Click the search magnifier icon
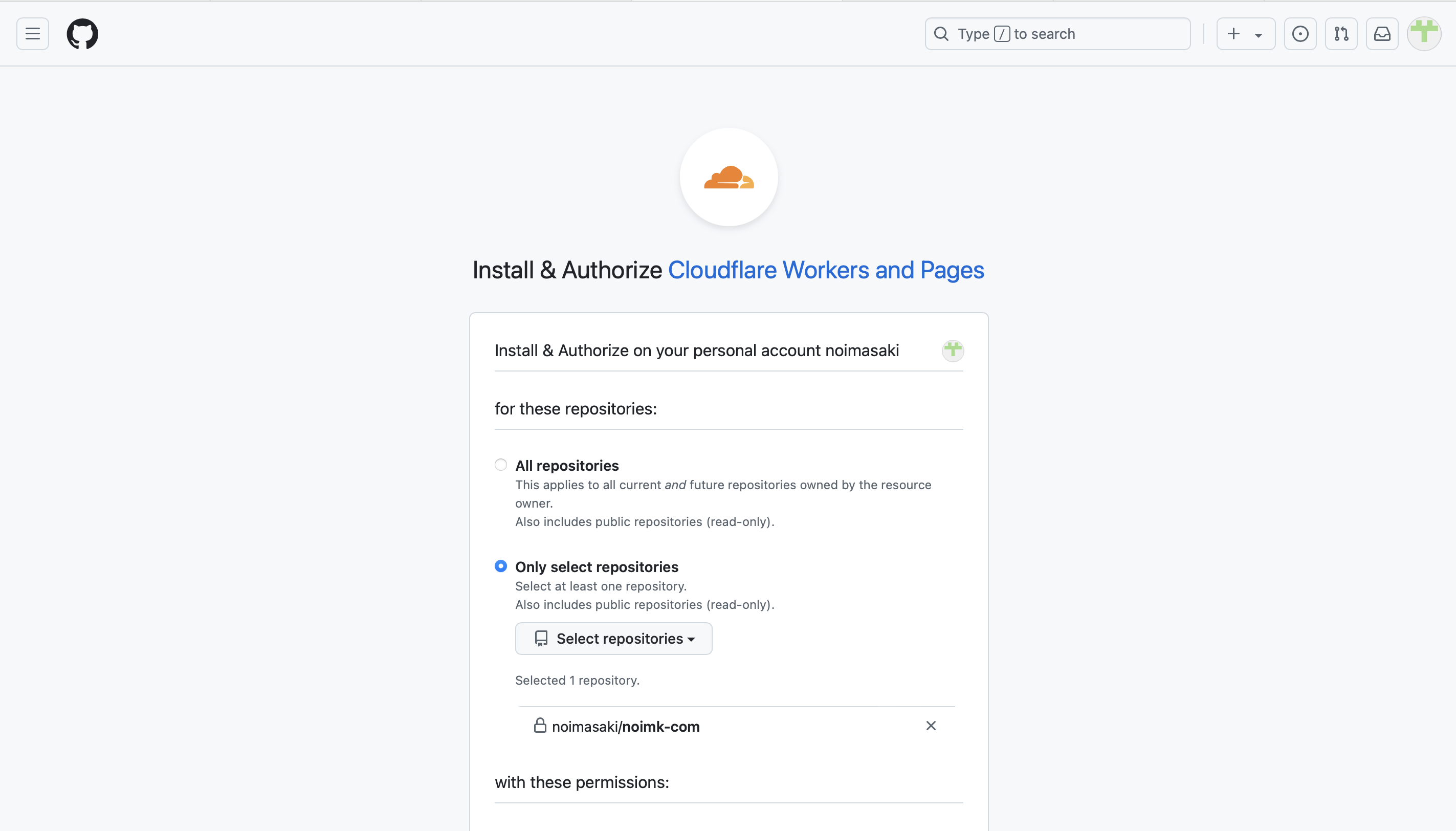The width and height of the screenshot is (1456, 831). pyautogui.click(x=941, y=34)
